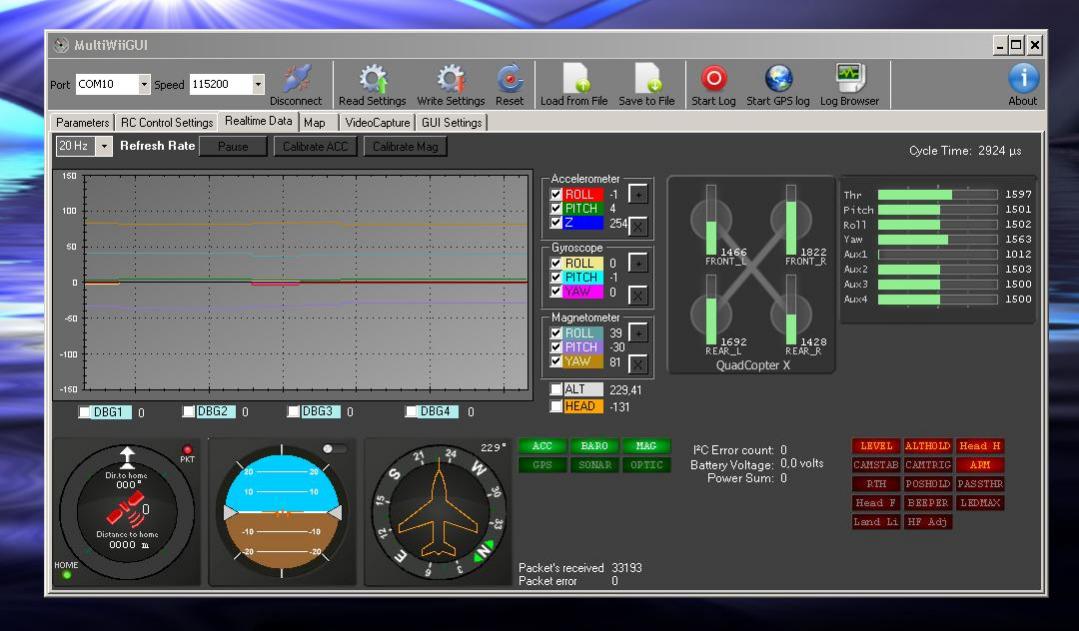Click the Pause button

coord(233,147)
